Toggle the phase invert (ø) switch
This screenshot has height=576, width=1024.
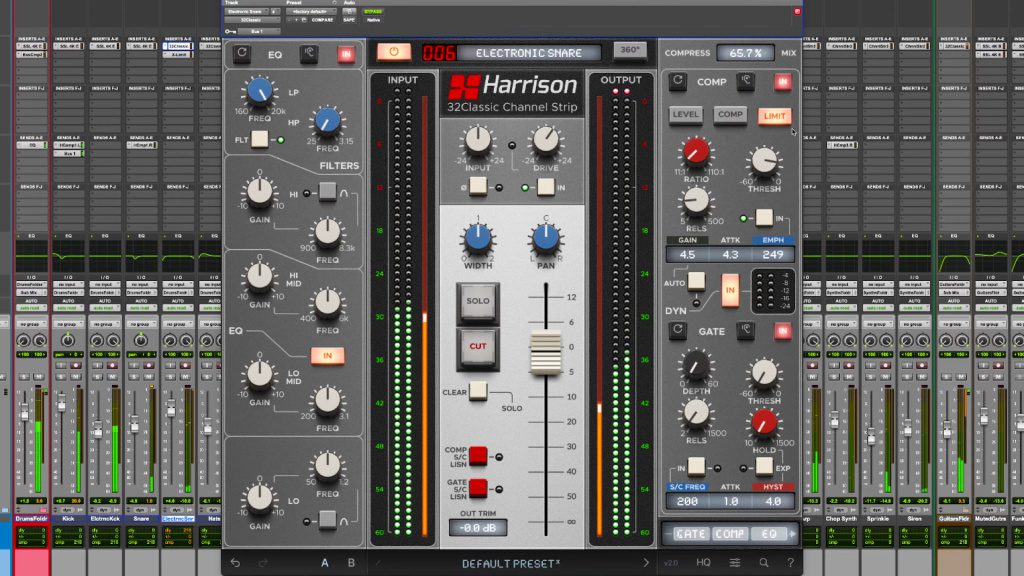(x=478, y=186)
